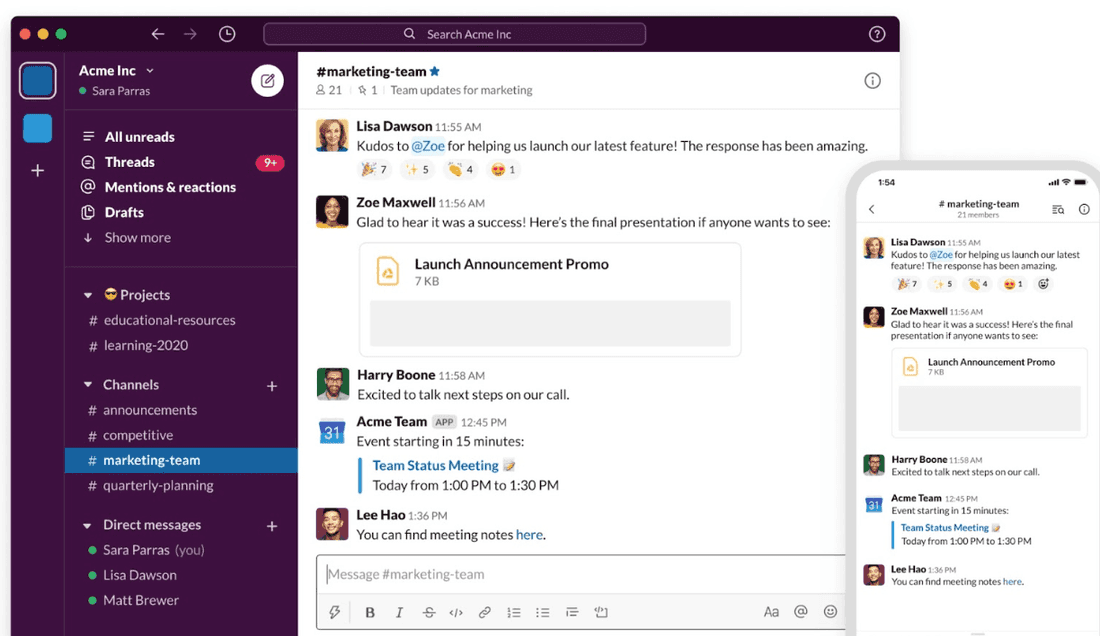Screen dimensions: 1100x636
Task: Click the mention @ icon in composer
Action: (x=800, y=612)
